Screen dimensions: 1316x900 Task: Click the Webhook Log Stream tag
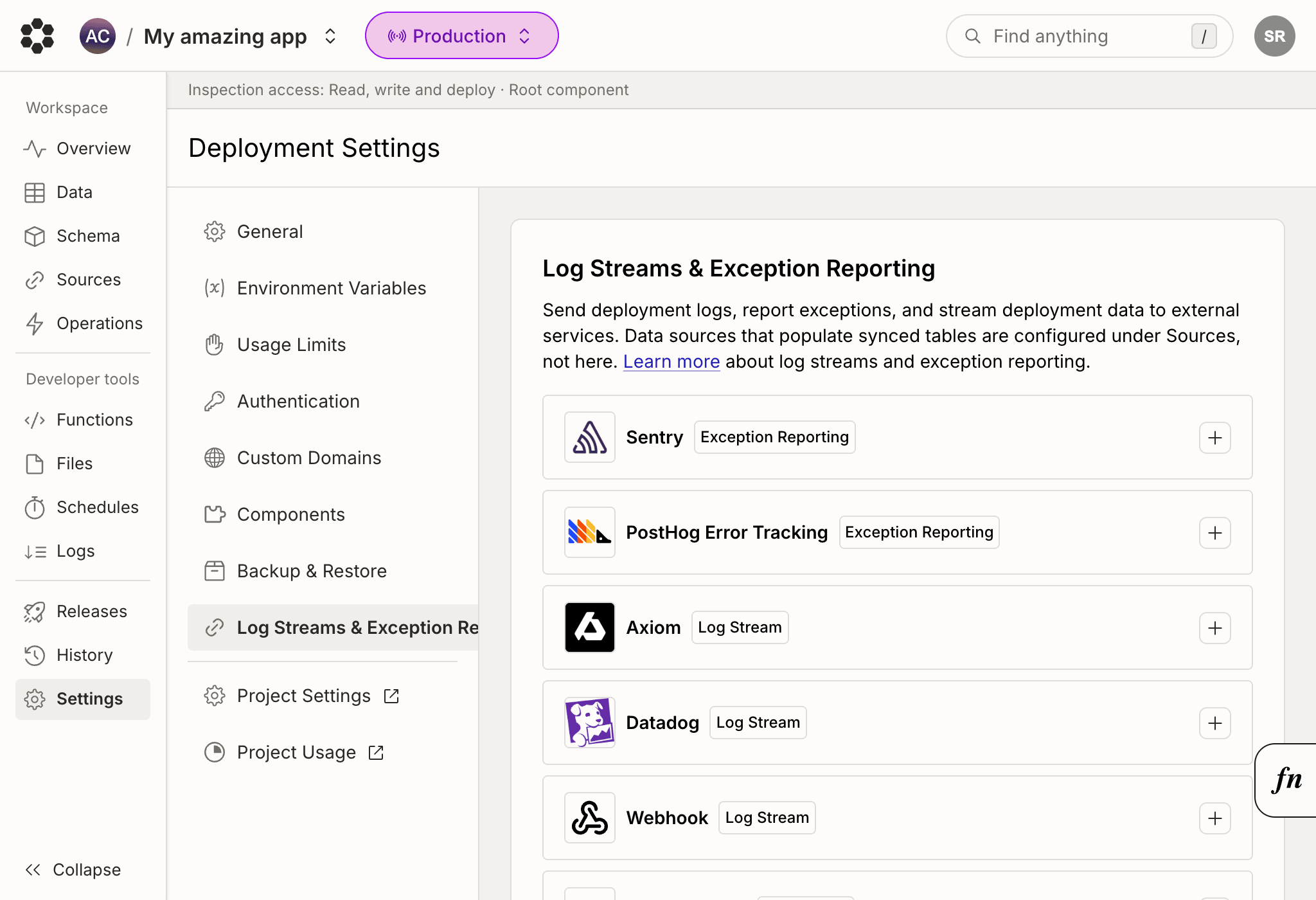point(767,818)
